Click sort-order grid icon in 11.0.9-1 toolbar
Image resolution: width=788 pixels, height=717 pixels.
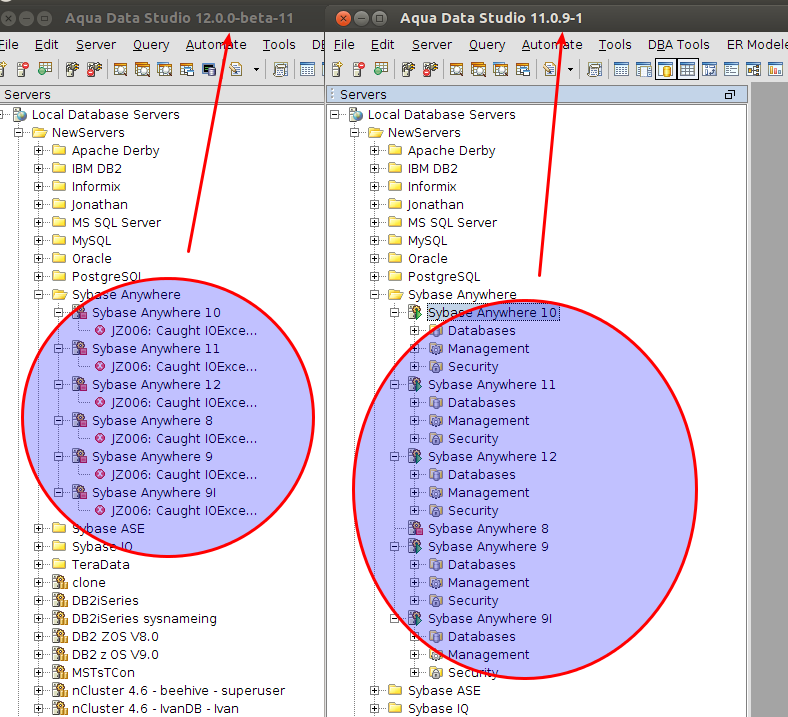point(709,69)
